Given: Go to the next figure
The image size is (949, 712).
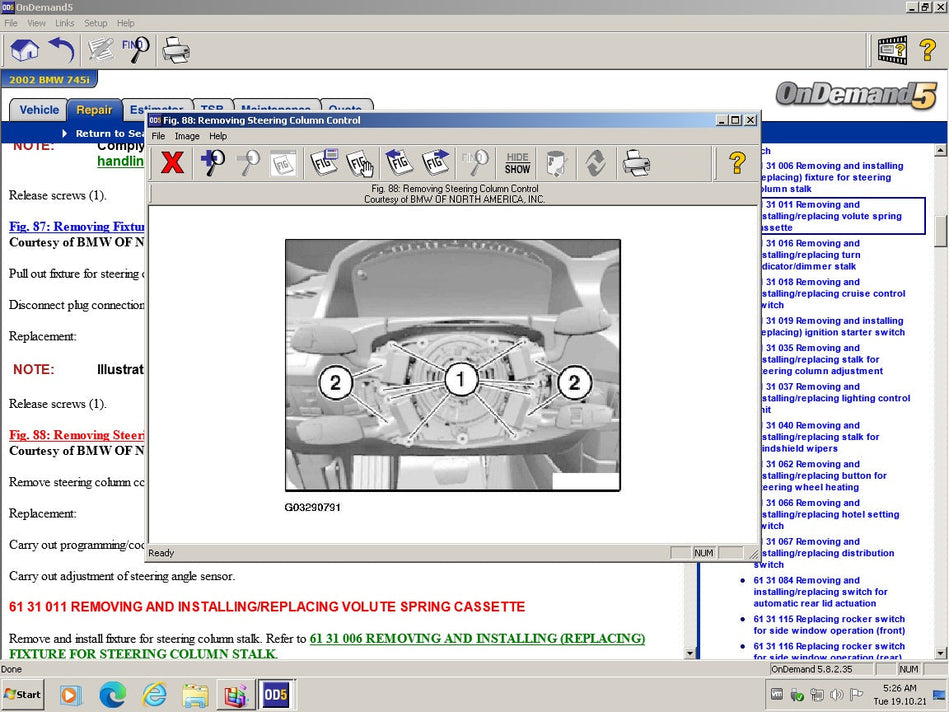Looking at the screenshot, I should (x=436, y=162).
